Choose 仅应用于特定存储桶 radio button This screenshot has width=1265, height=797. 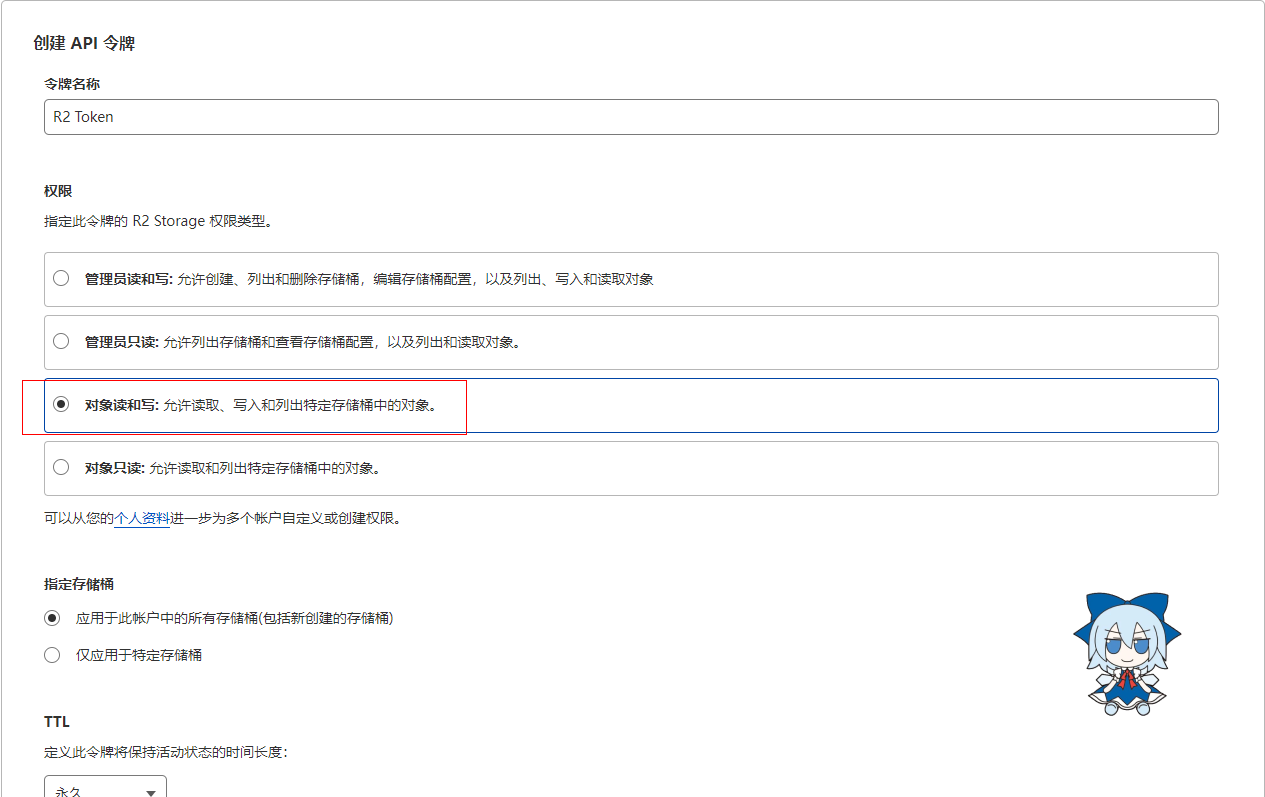click(x=52, y=655)
